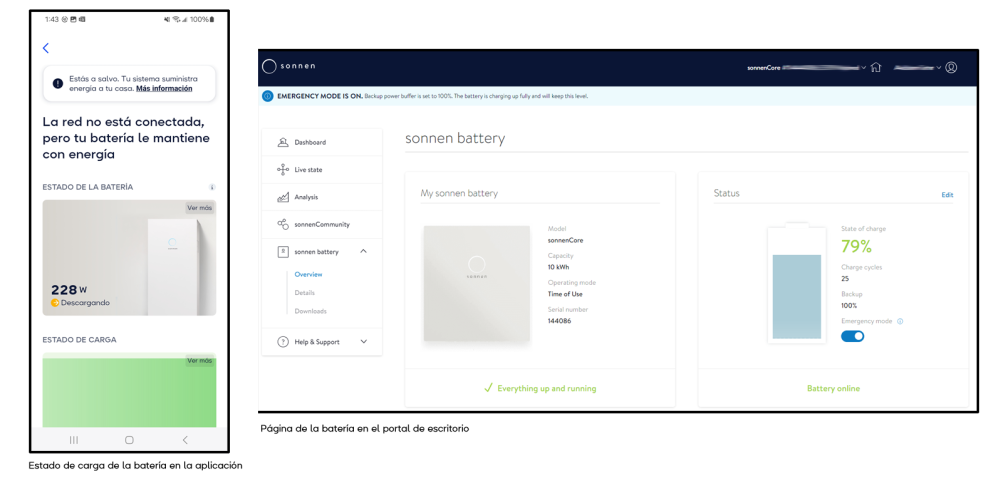Click the checkmark icon beside Everything up and running
The image size is (1008, 481).
click(488, 388)
